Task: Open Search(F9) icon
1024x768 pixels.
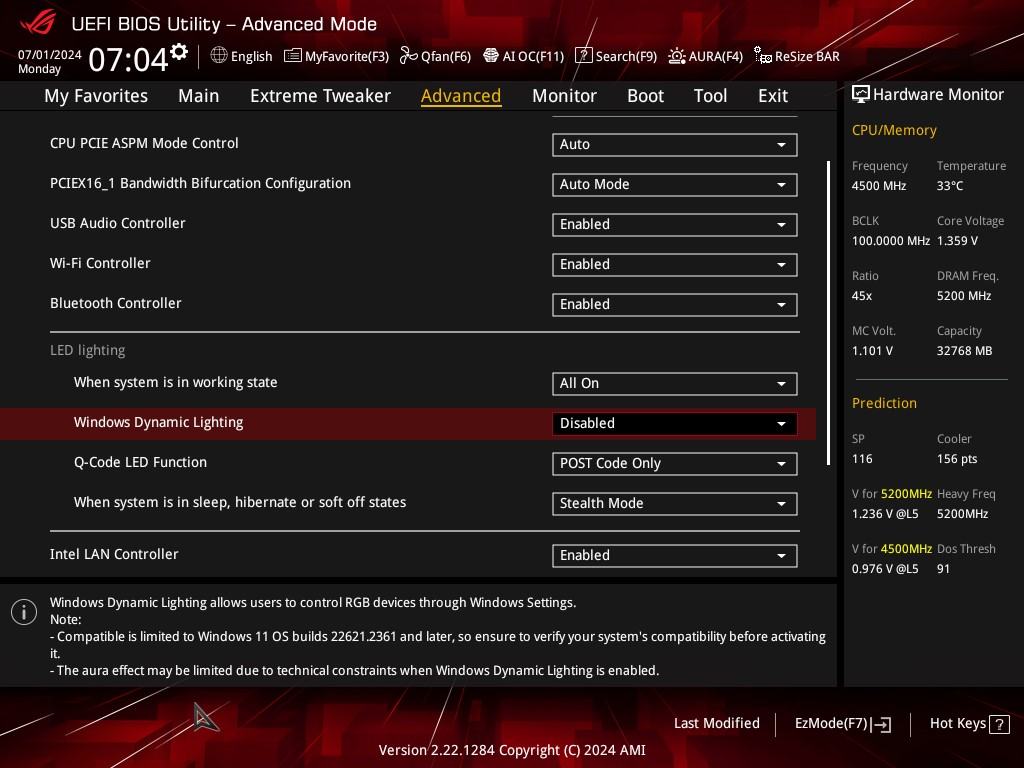Action: pyautogui.click(x=583, y=56)
